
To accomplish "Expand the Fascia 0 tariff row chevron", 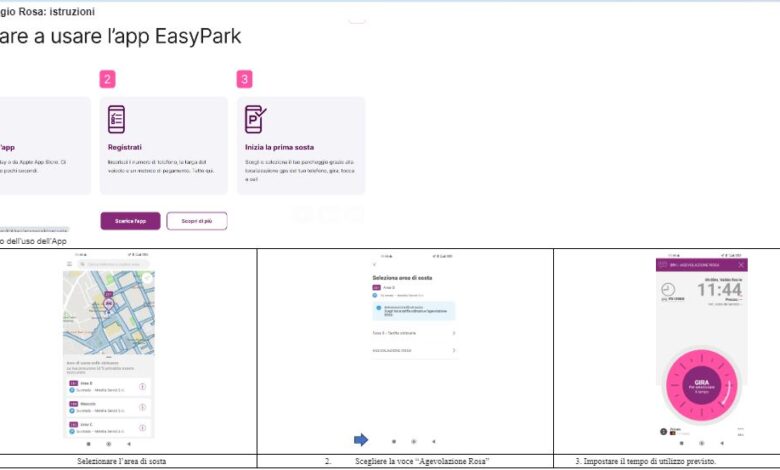I will point(454,332).
